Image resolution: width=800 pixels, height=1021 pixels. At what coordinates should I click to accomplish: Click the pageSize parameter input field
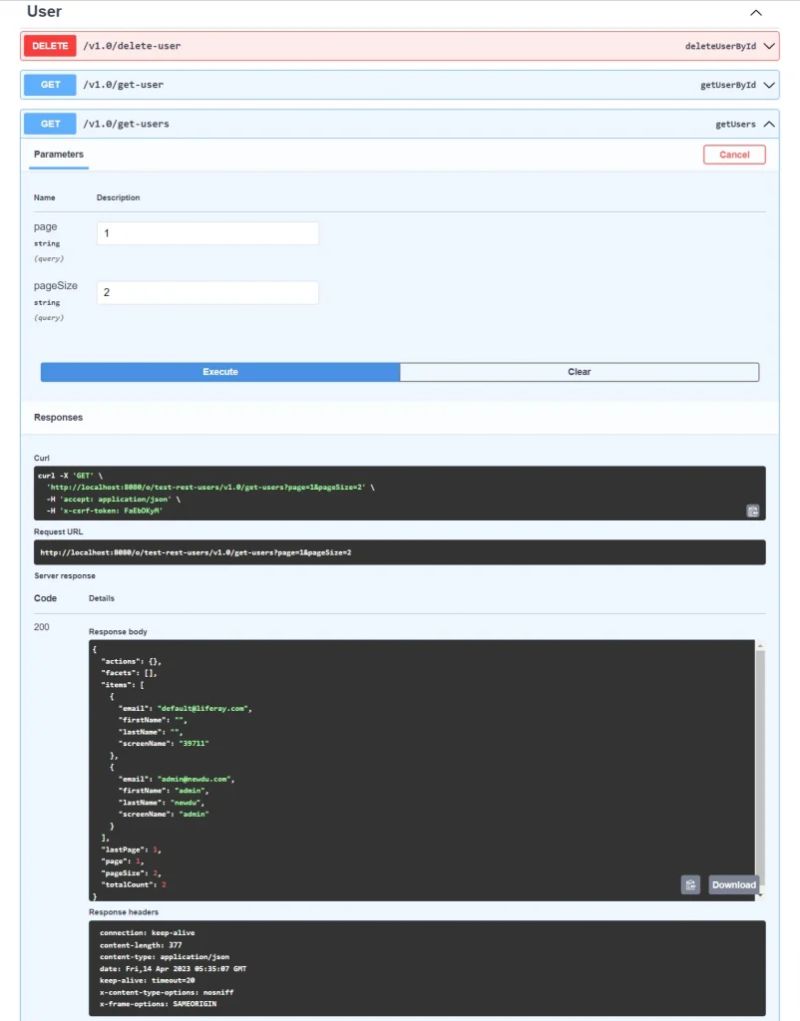[x=207, y=292]
